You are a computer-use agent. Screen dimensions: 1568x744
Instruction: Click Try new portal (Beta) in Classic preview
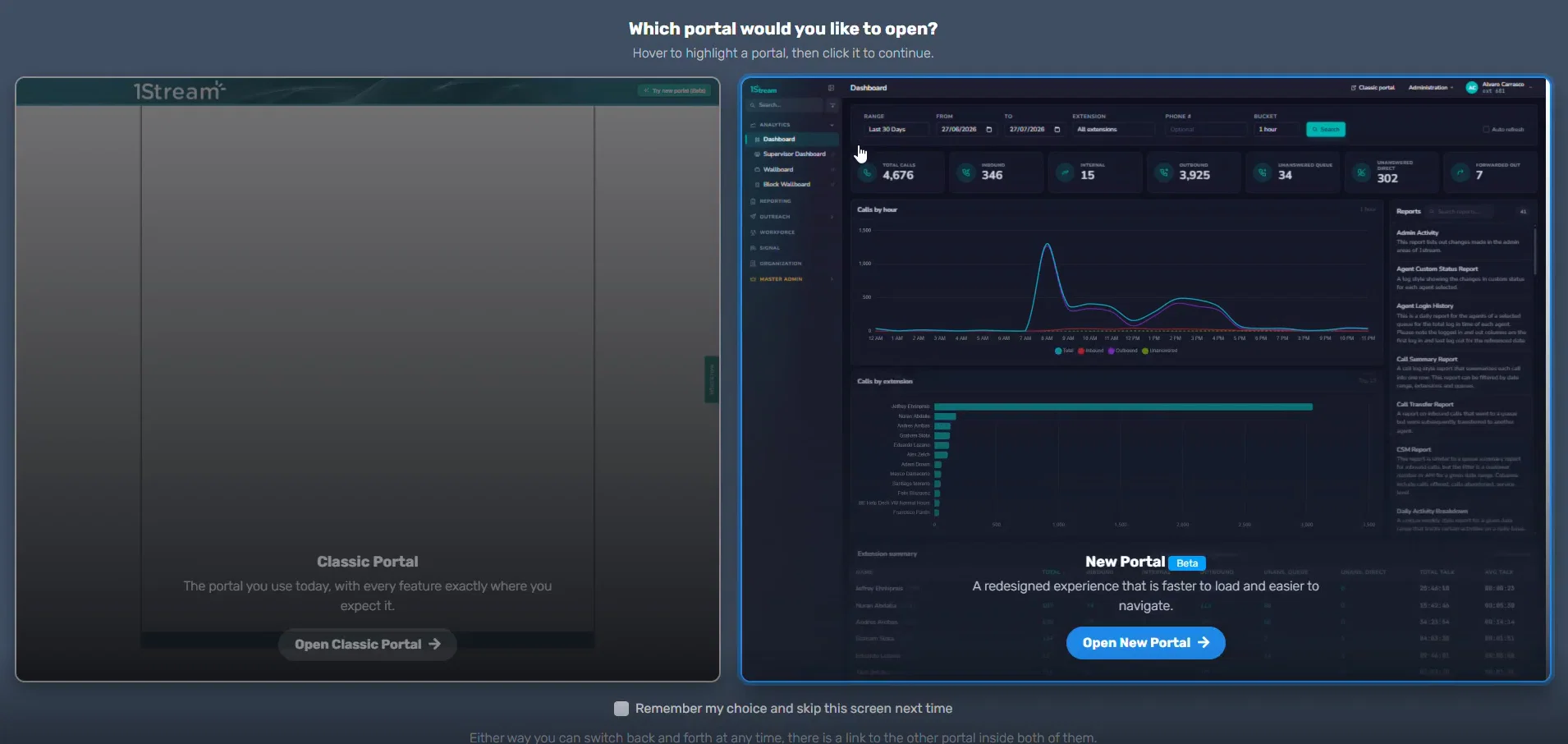click(675, 90)
